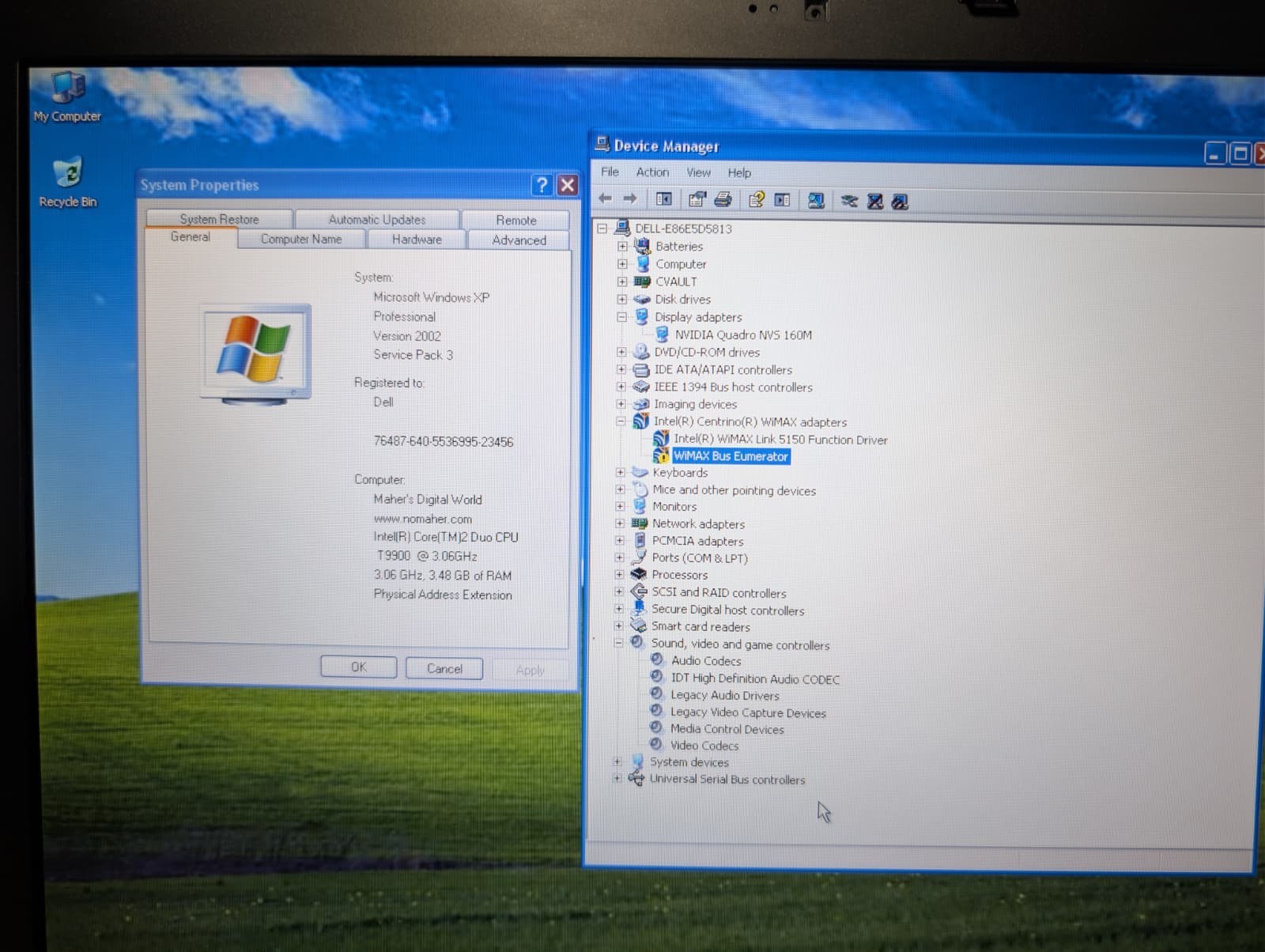Collapse the DELL-E86E5D5813 root node
The image size is (1265, 952).
[602, 228]
